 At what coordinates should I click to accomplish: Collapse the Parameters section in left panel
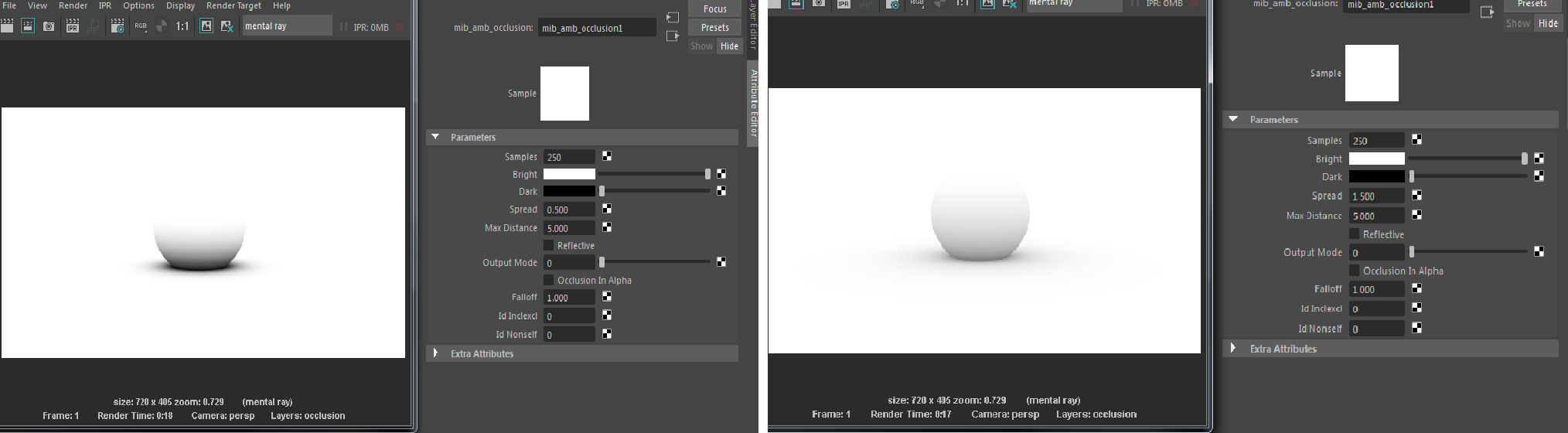[435, 137]
